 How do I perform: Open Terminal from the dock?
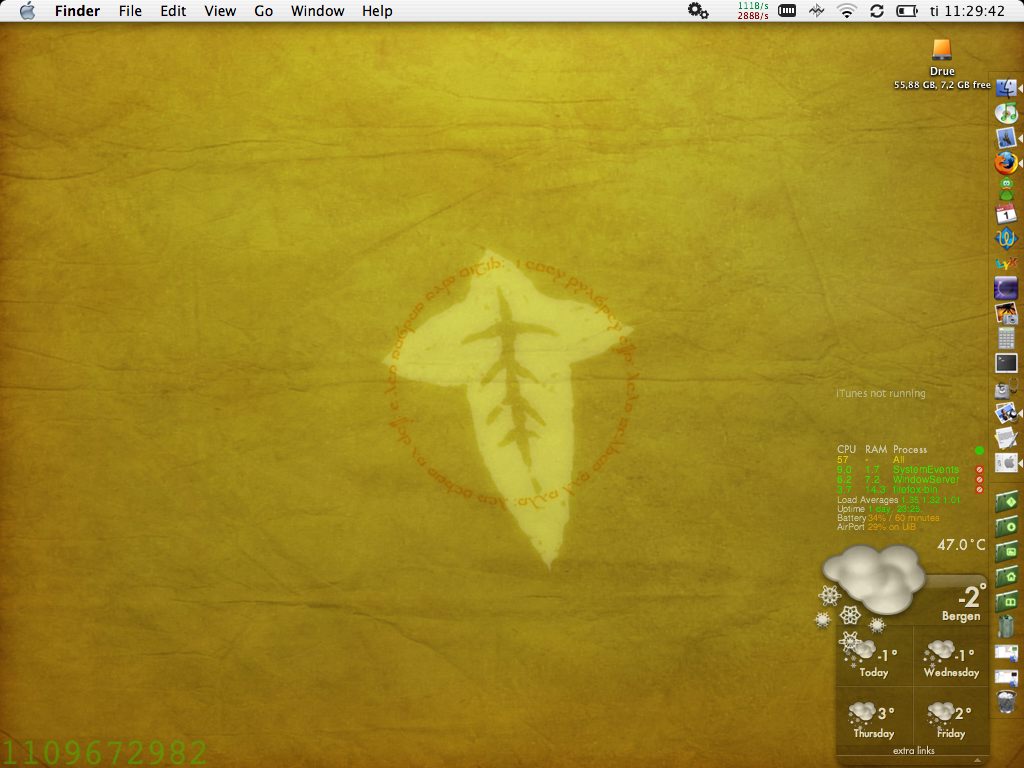[1006, 363]
